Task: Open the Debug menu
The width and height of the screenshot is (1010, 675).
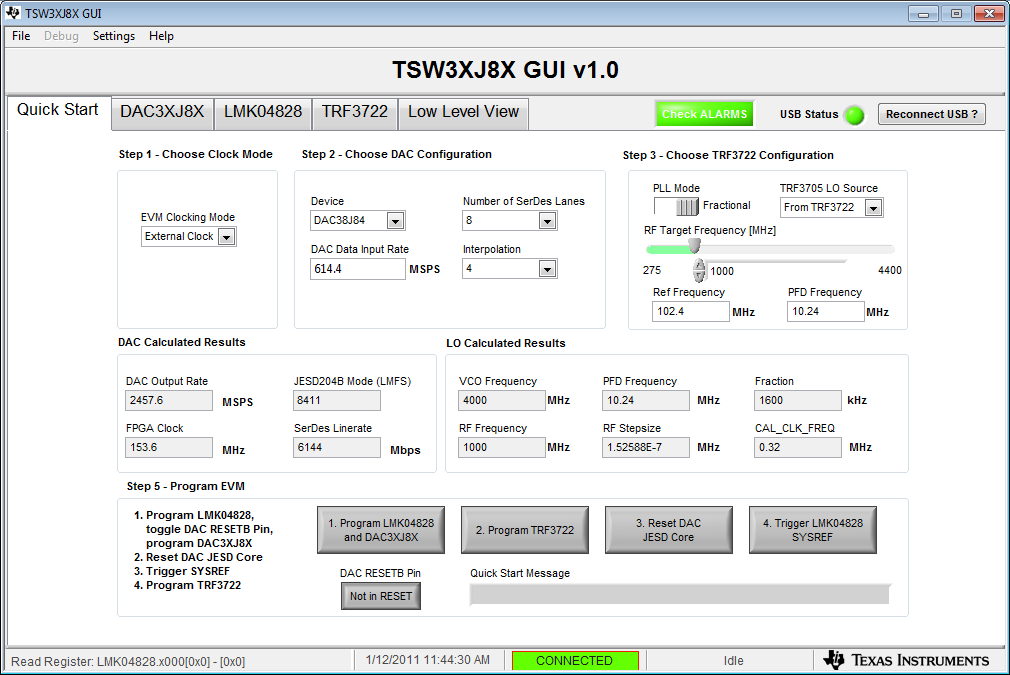Action: click(61, 36)
